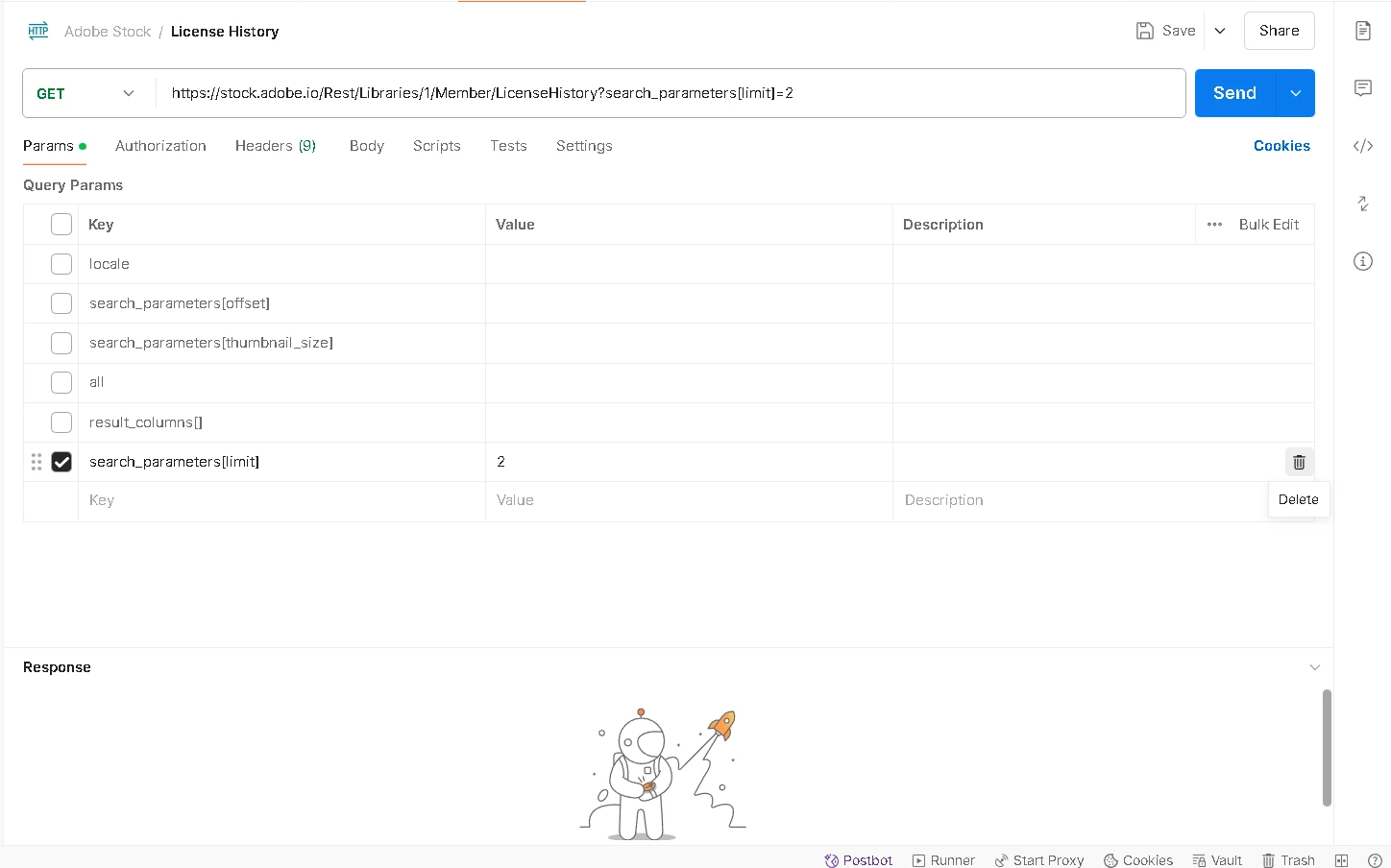
Task: Toggle the select-all checkbox in Key header
Action: click(x=61, y=225)
